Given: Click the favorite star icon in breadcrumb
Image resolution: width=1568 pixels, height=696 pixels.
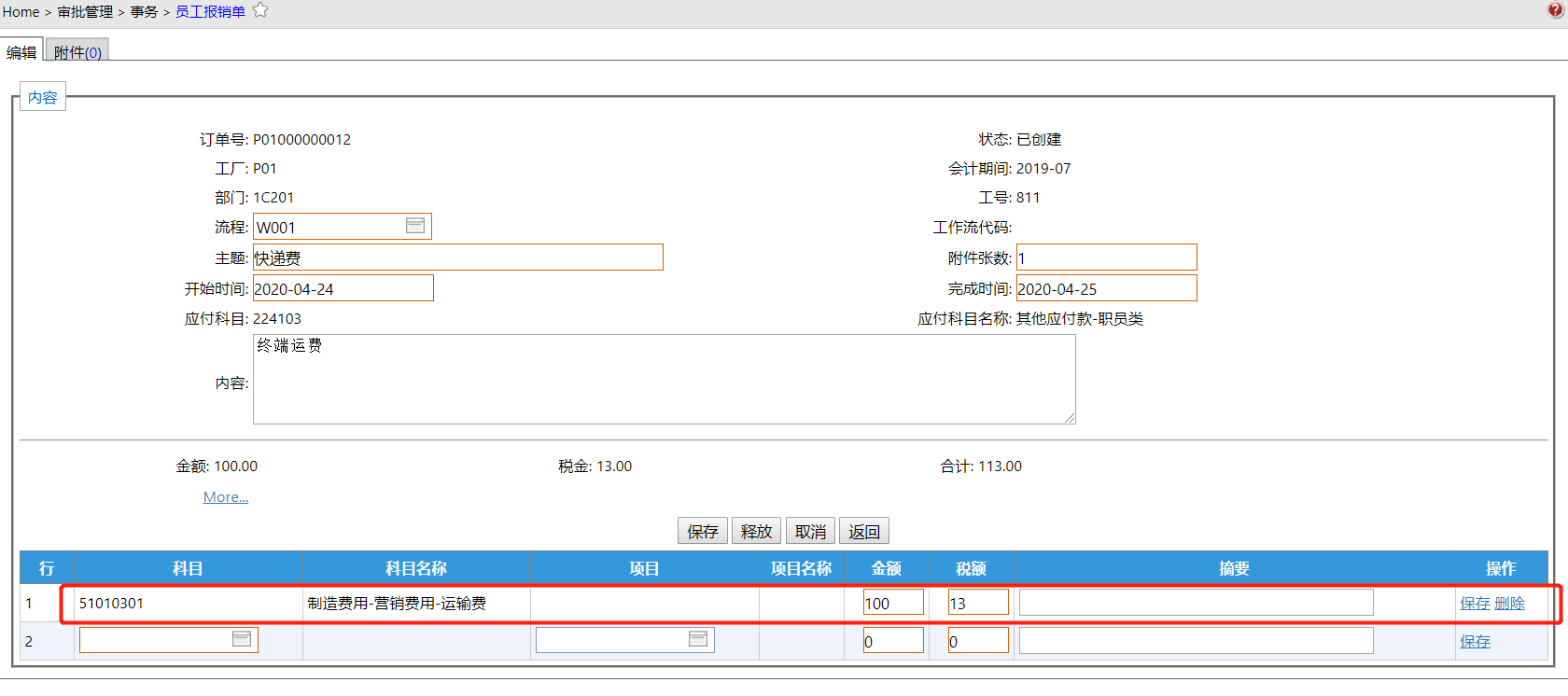Looking at the screenshot, I should pos(260,10).
